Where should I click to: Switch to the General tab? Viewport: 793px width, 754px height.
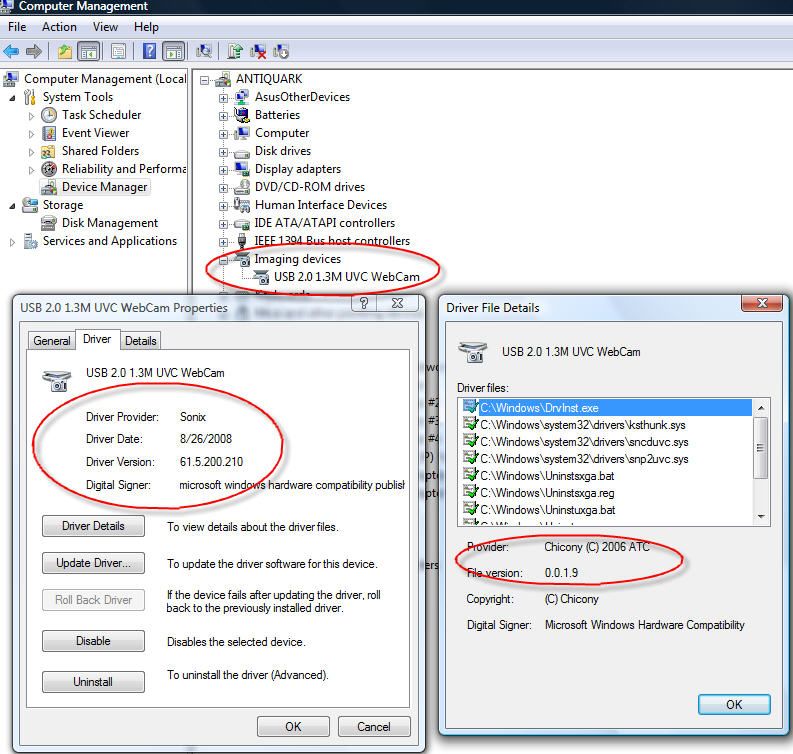[52, 340]
